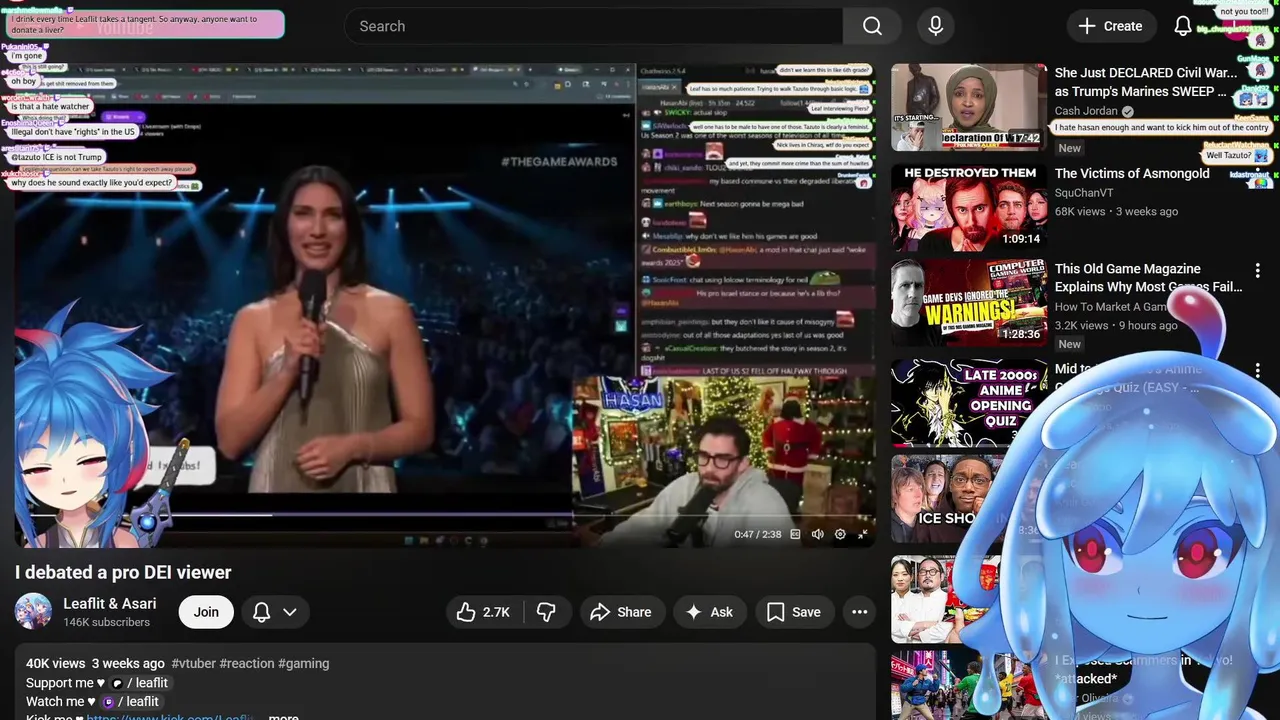The height and width of the screenshot is (720, 1280).
Task: Like the video with thumbs up
Action: pos(484,612)
